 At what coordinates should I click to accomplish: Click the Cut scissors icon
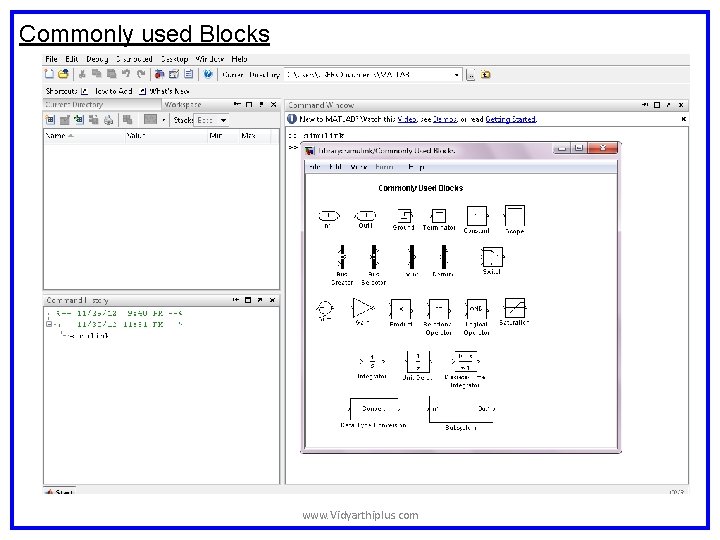(82, 74)
